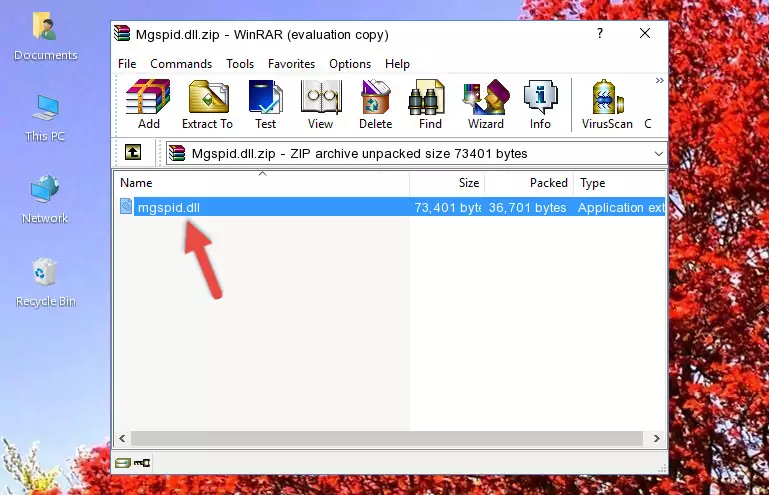Click the WinRAR title bar icon
The image size is (769, 495).
122,33
